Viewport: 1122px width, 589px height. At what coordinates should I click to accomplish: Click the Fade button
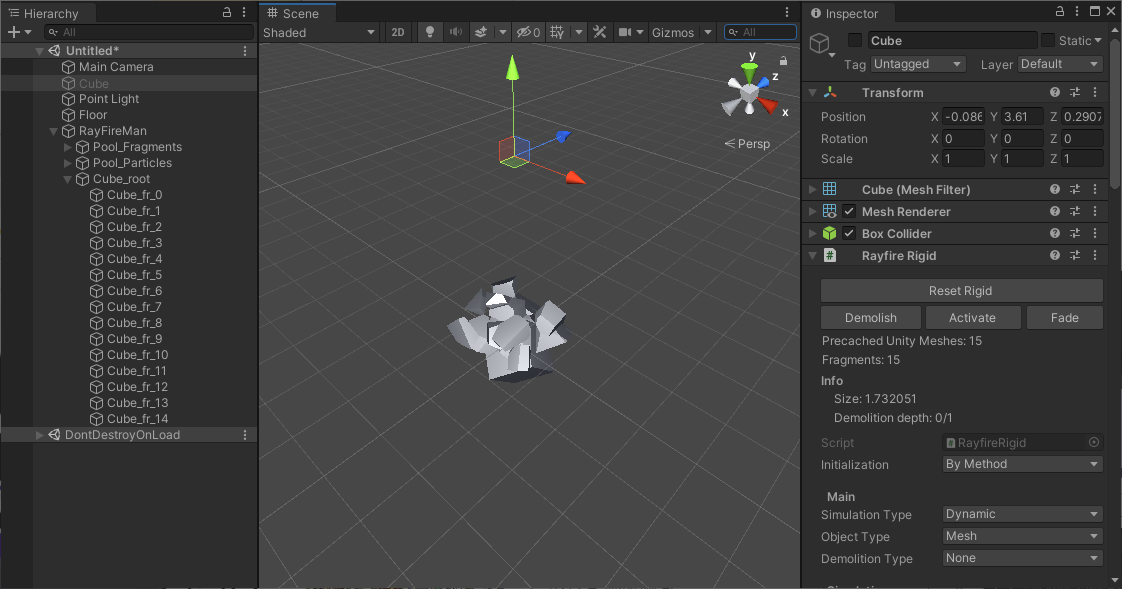tap(1065, 318)
